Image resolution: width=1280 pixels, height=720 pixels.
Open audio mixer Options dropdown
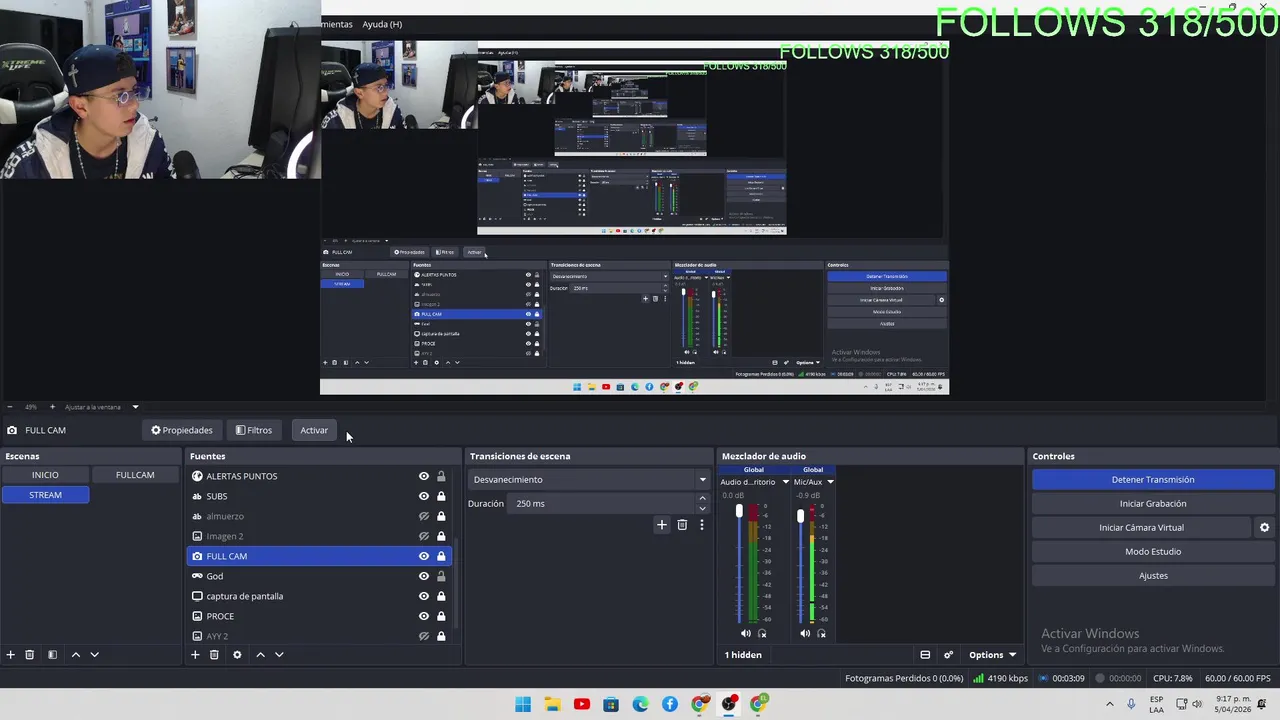[992, 655]
